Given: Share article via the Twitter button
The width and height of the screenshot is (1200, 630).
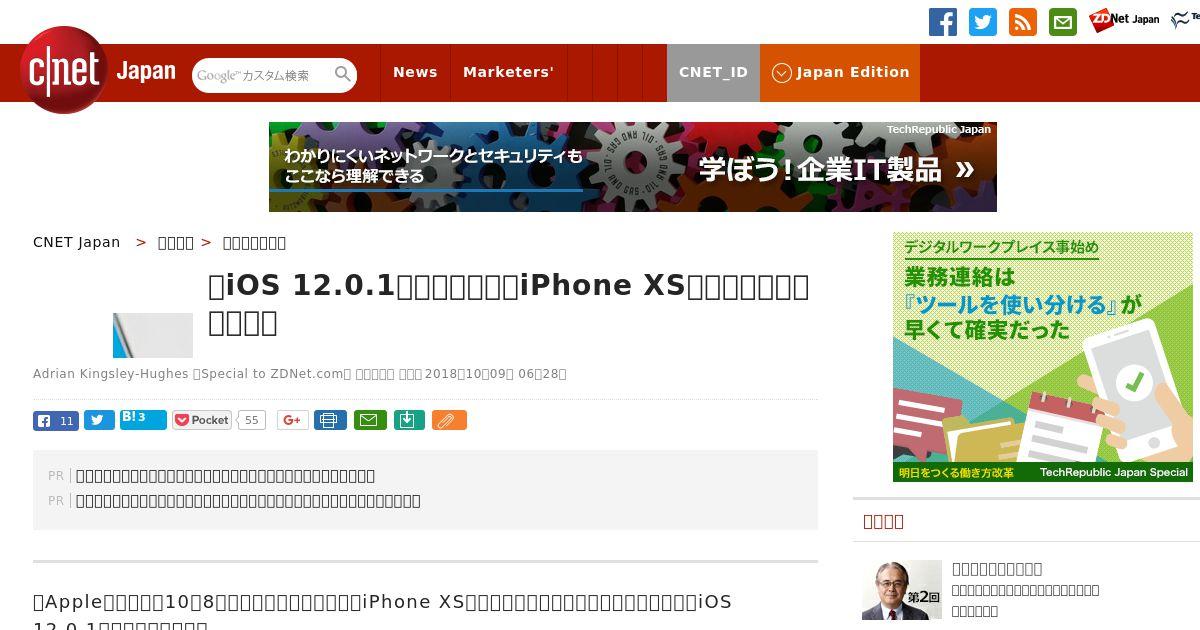Looking at the screenshot, I should click(x=99, y=421).
